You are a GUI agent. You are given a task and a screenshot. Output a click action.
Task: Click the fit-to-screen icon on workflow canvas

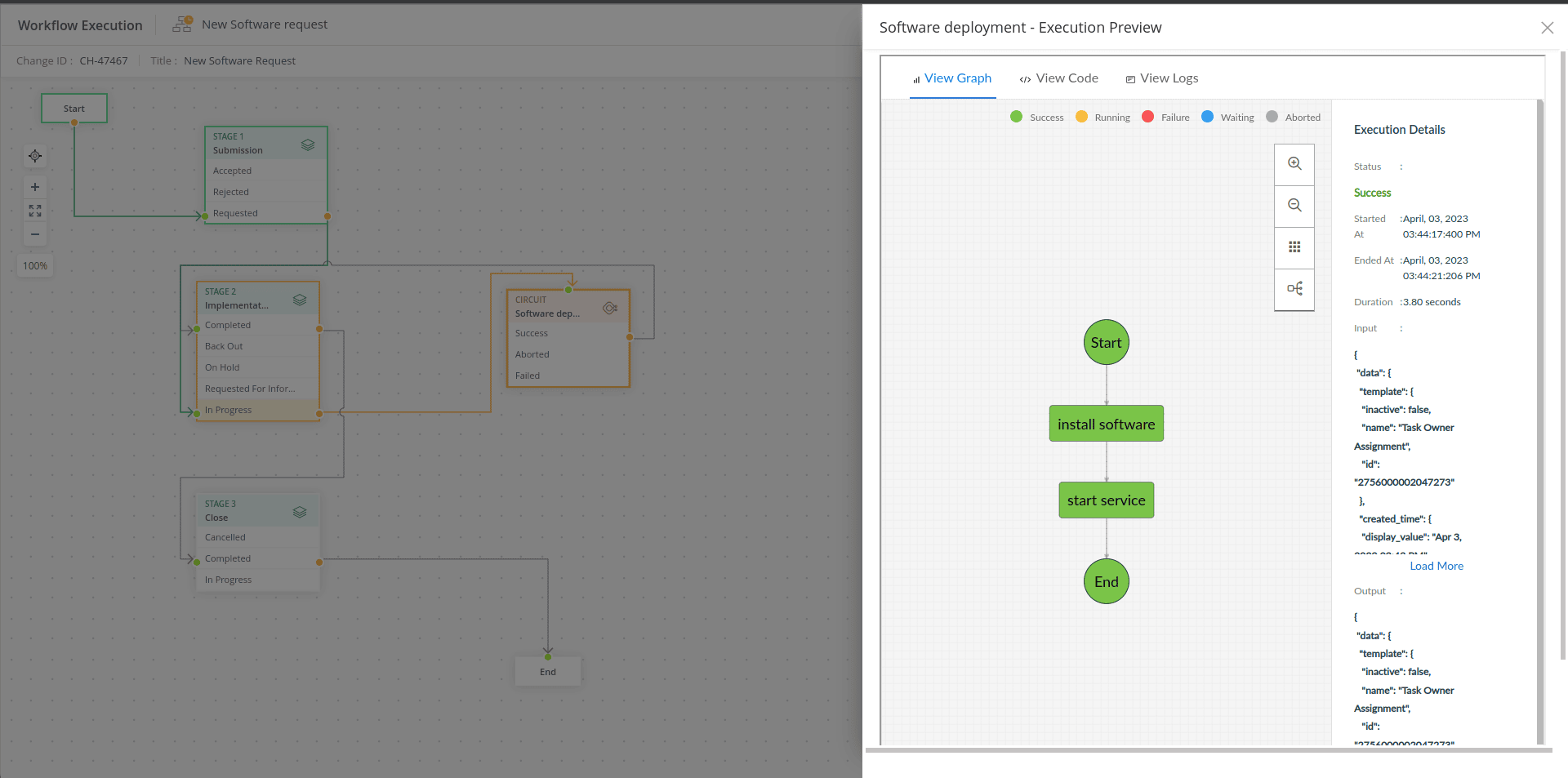pyautogui.click(x=35, y=211)
